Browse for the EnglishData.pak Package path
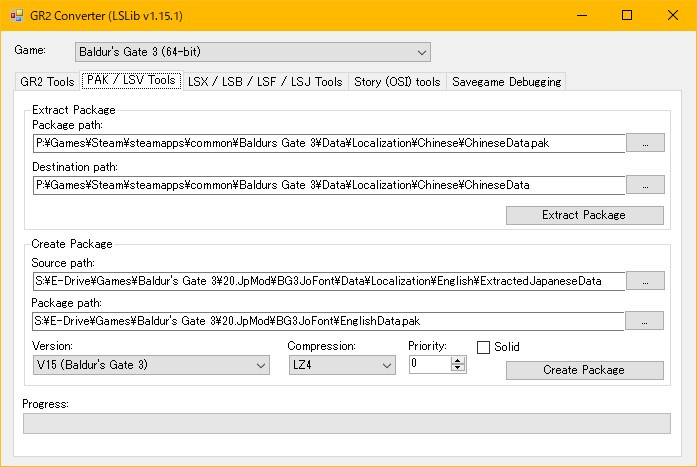The width and height of the screenshot is (697, 467). 644,320
